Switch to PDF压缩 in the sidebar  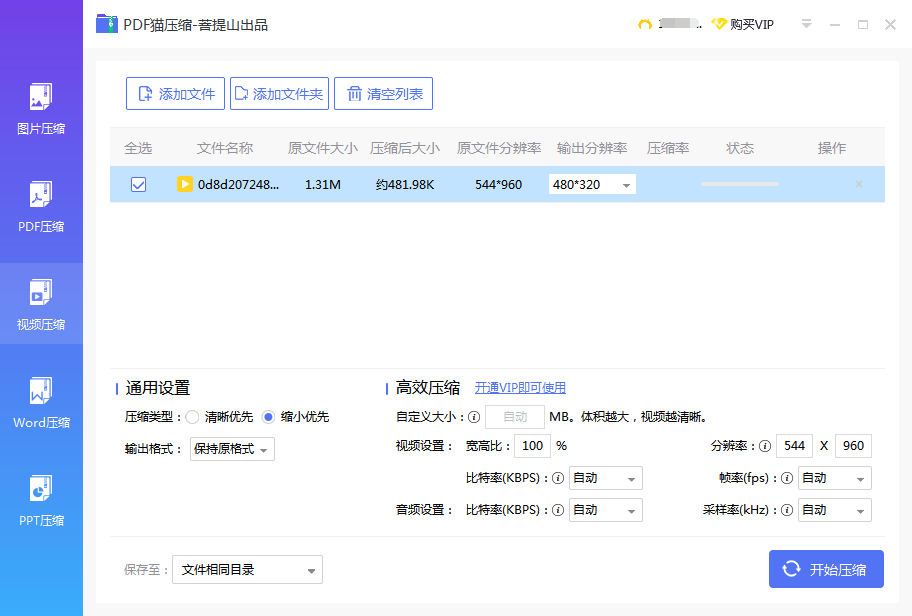(x=41, y=206)
